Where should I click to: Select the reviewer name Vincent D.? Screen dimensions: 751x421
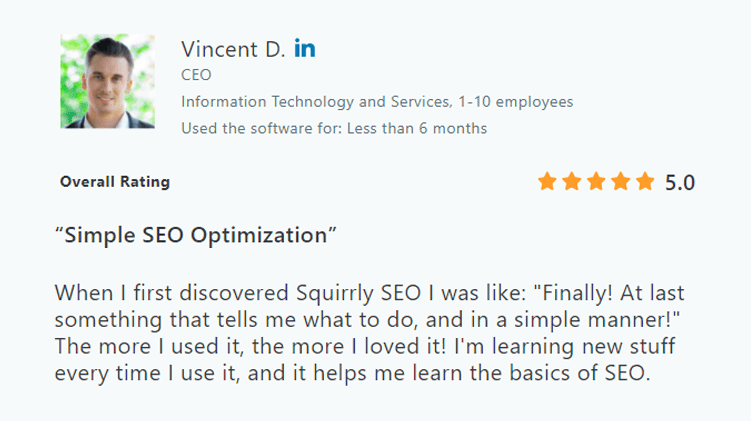click(x=233, y=49)
